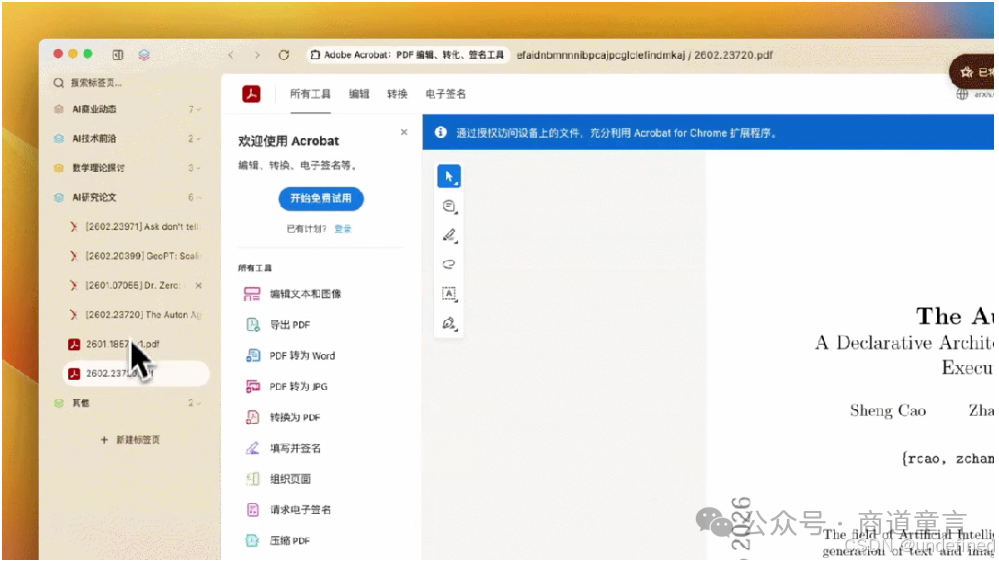The width and height of the screenshot is (999, 563).
Task: Click the 登录 link
Action: point(343,229)
